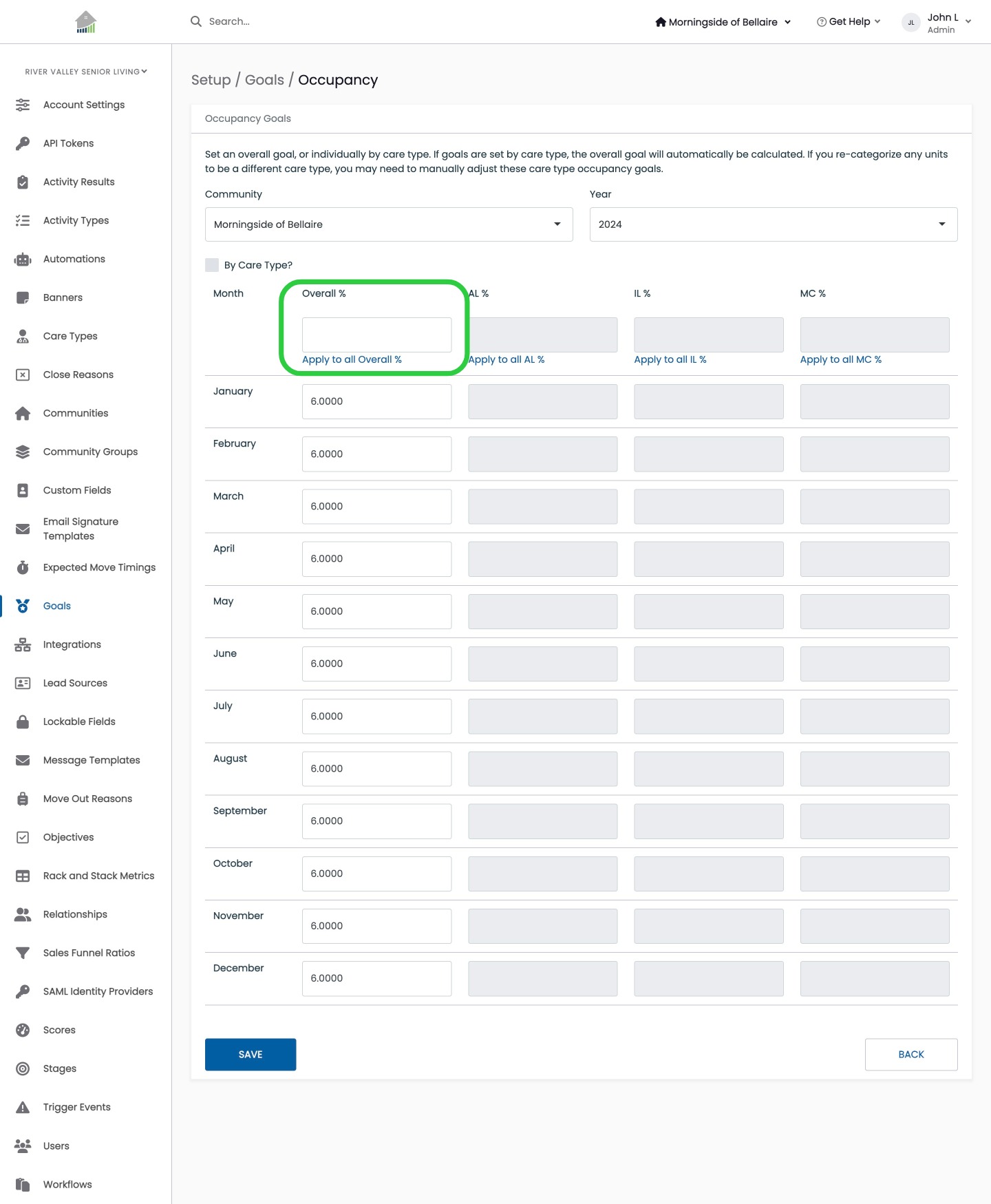Open the John L user menu

pyautogui.click(x=937, y=23)
